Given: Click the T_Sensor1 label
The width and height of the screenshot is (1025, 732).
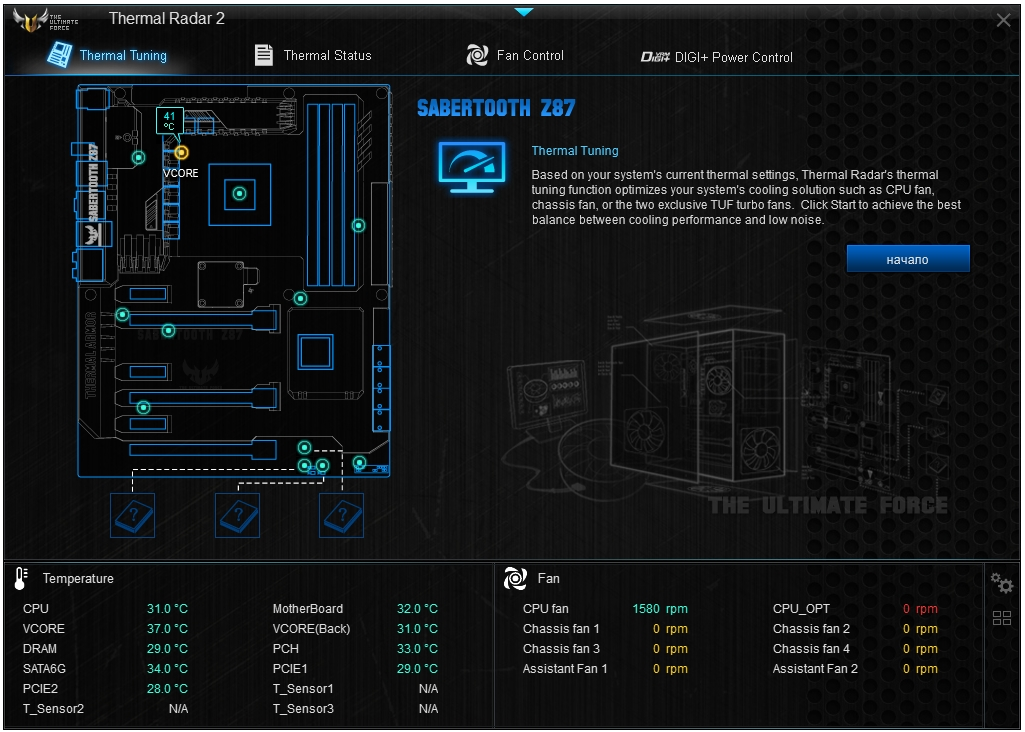Looking at the screenshot, I should tap(303, 689).
